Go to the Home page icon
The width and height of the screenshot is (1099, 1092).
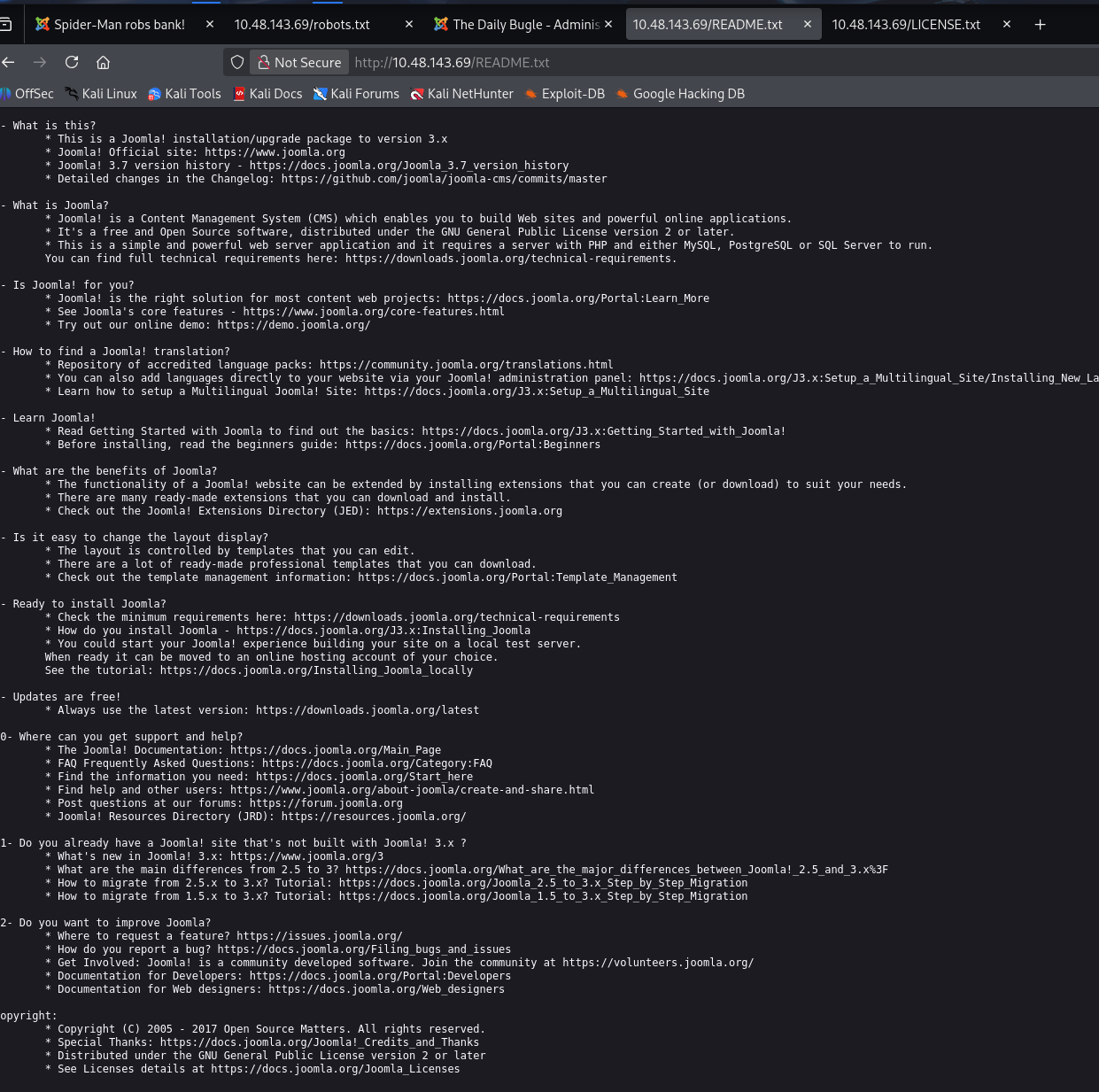click(x=104, y=62)
